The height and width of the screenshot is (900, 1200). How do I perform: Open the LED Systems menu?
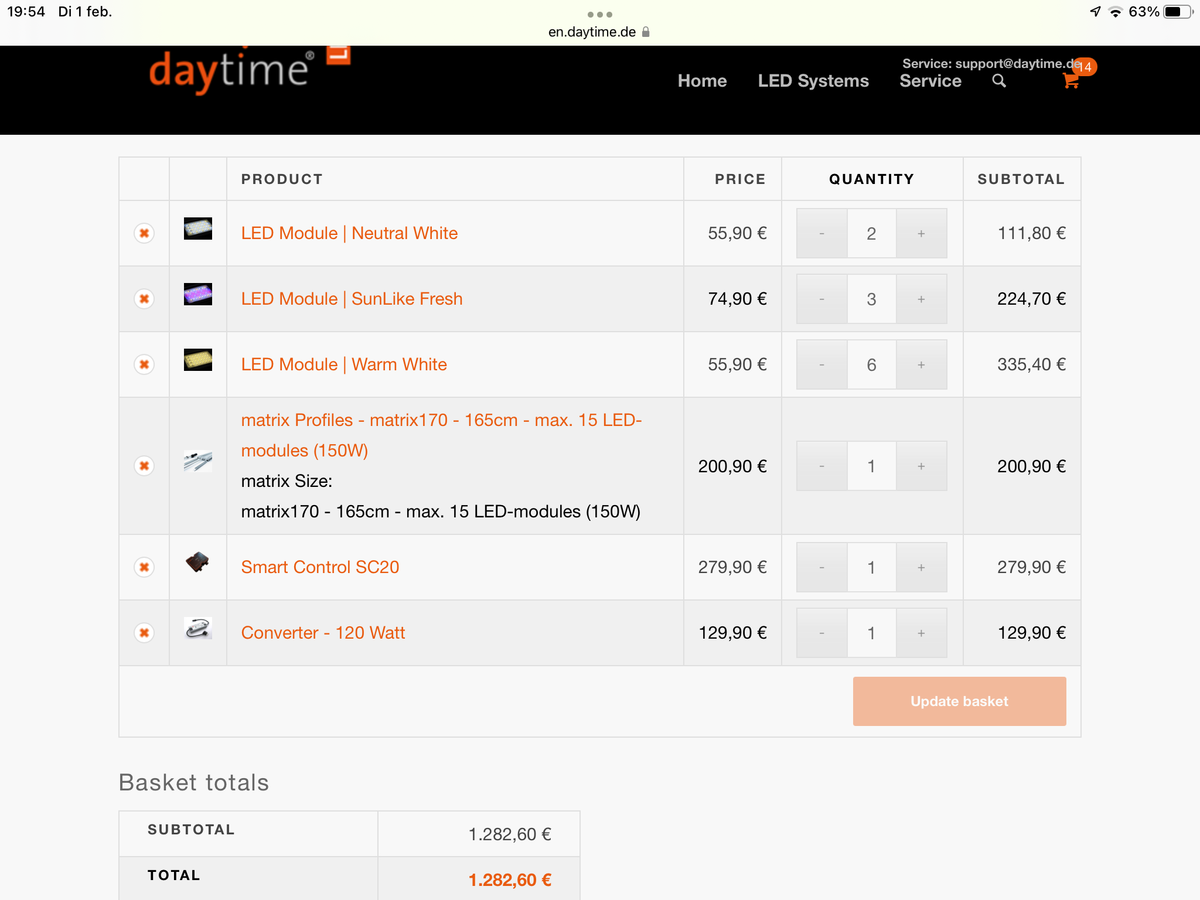tap(813, 81)
